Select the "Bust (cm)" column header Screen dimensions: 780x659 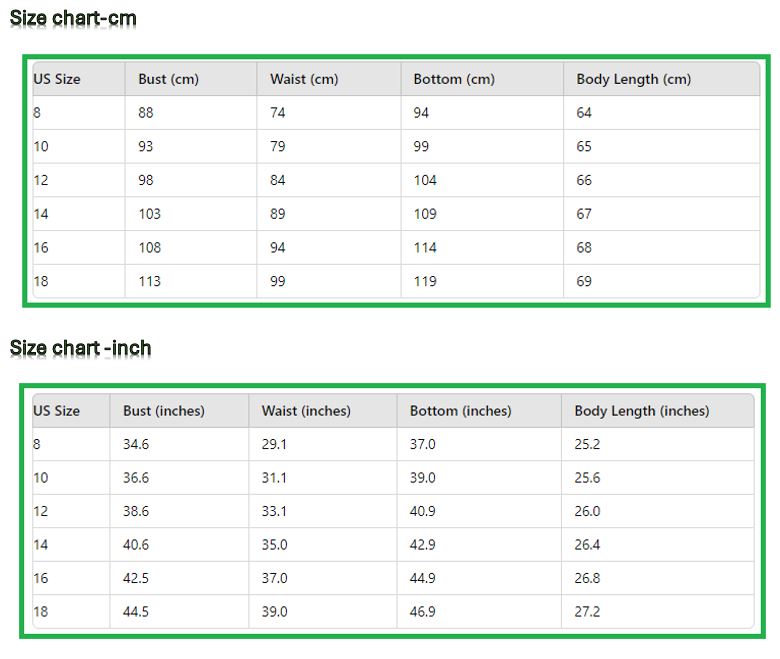click(x=168, y=79)
